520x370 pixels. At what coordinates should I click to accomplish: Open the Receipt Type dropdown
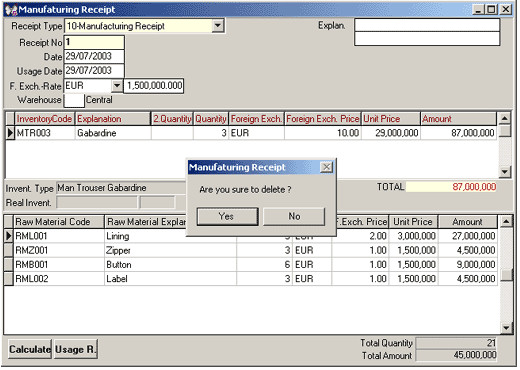[x=218, y=25]
